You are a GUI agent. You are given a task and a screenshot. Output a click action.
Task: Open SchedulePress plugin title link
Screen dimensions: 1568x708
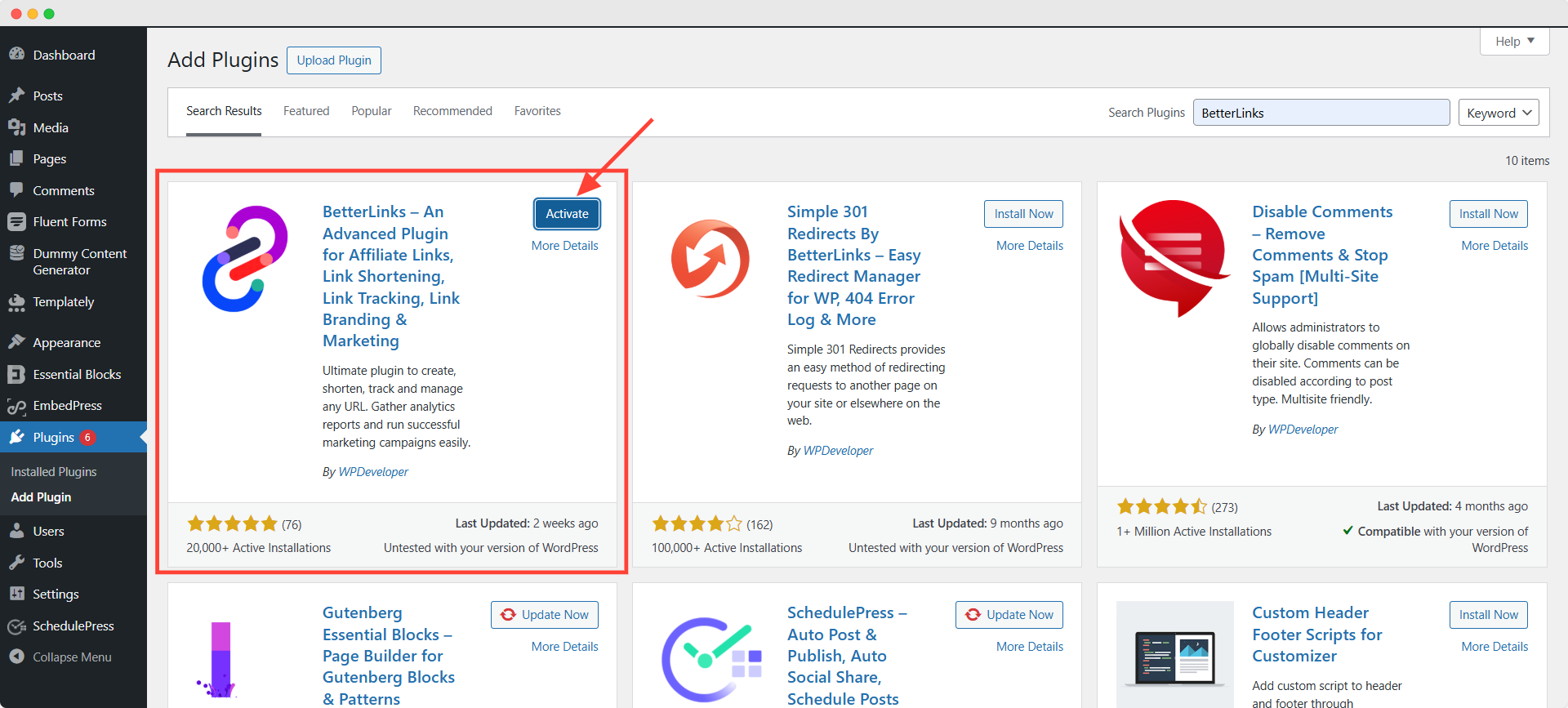847,656
